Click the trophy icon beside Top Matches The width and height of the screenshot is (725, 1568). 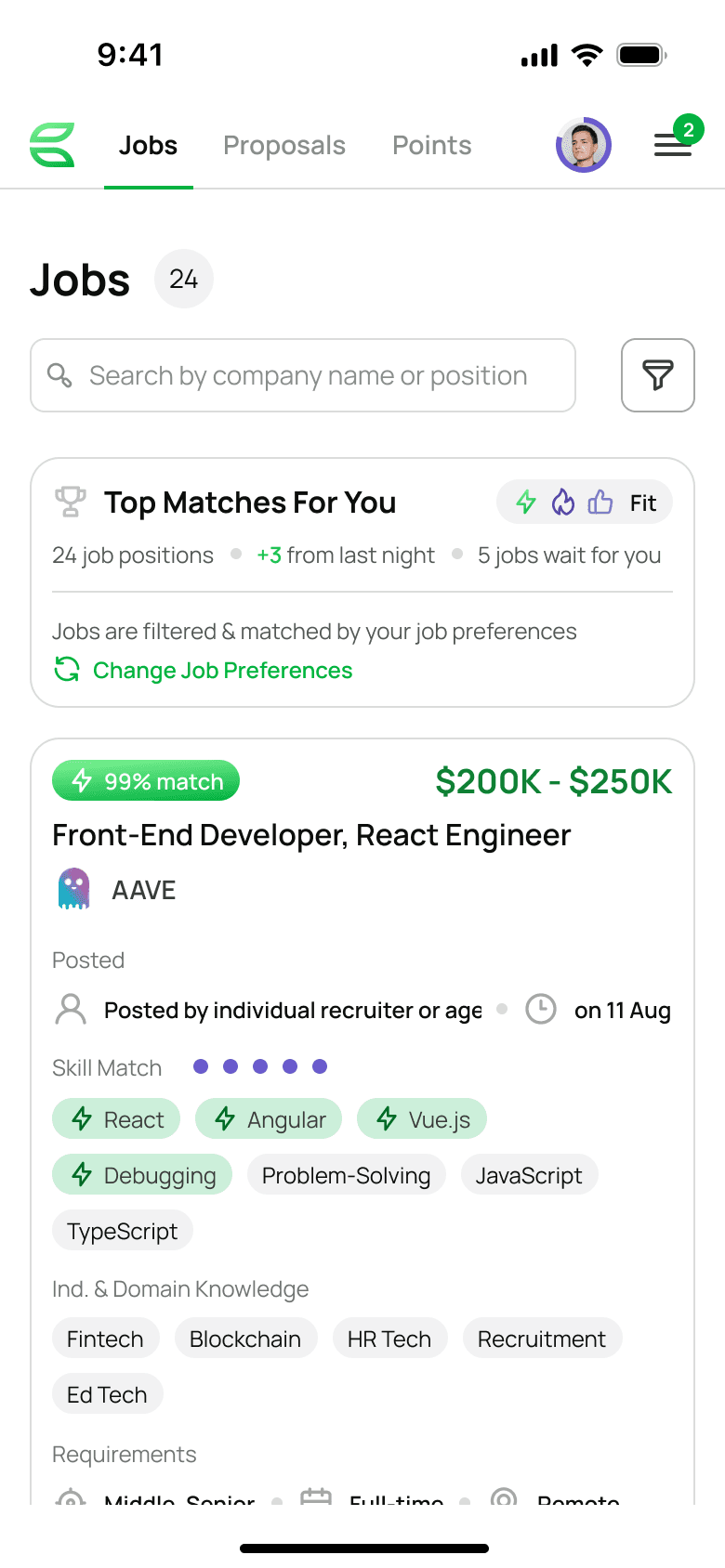[71, 503]
